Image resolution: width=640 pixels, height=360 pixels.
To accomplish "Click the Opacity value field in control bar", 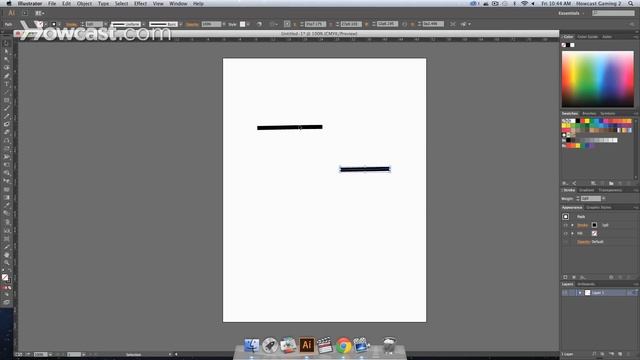I will point(211,24).
